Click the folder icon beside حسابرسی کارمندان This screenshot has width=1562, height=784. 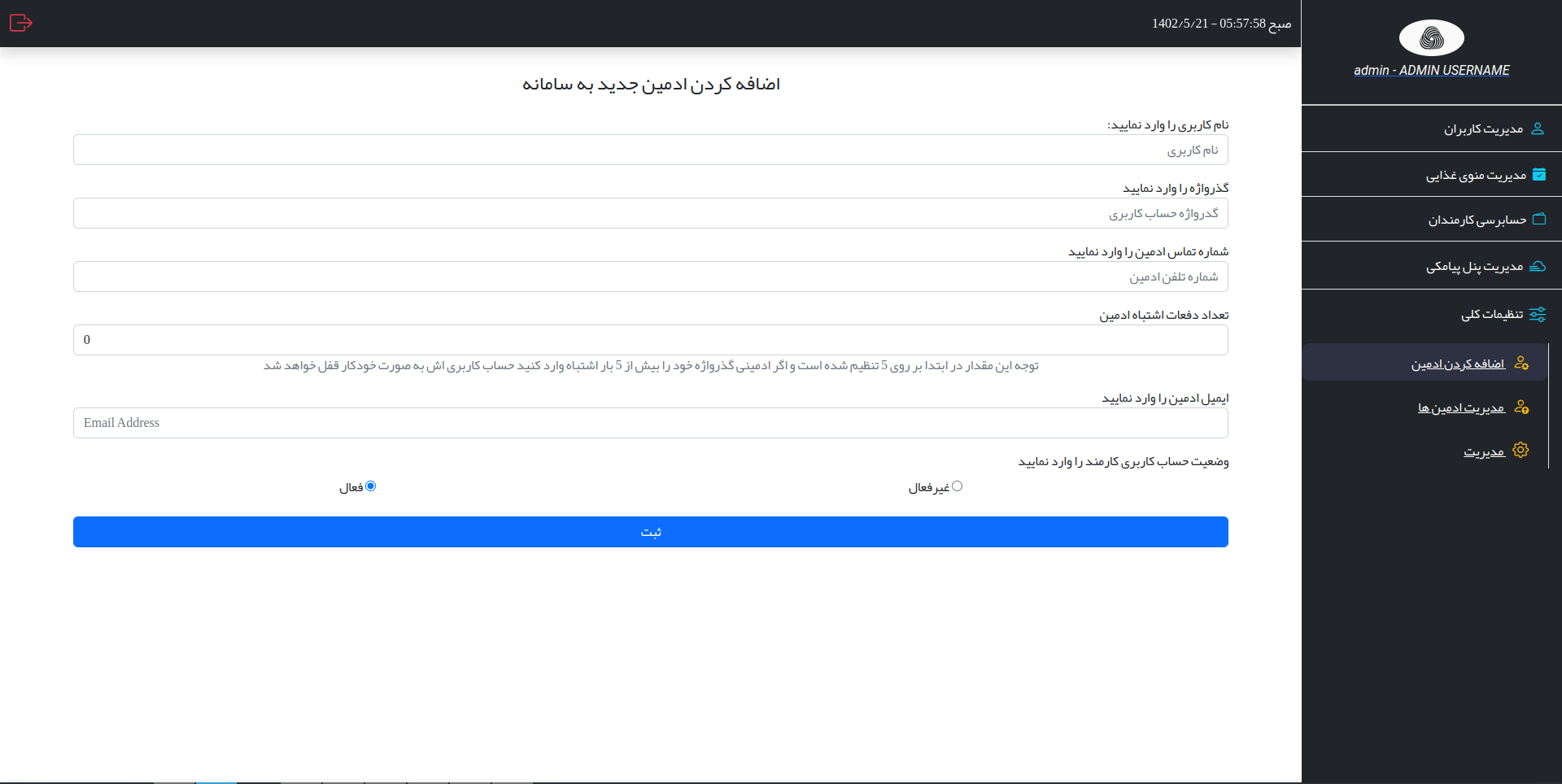tap(1538, 219)
